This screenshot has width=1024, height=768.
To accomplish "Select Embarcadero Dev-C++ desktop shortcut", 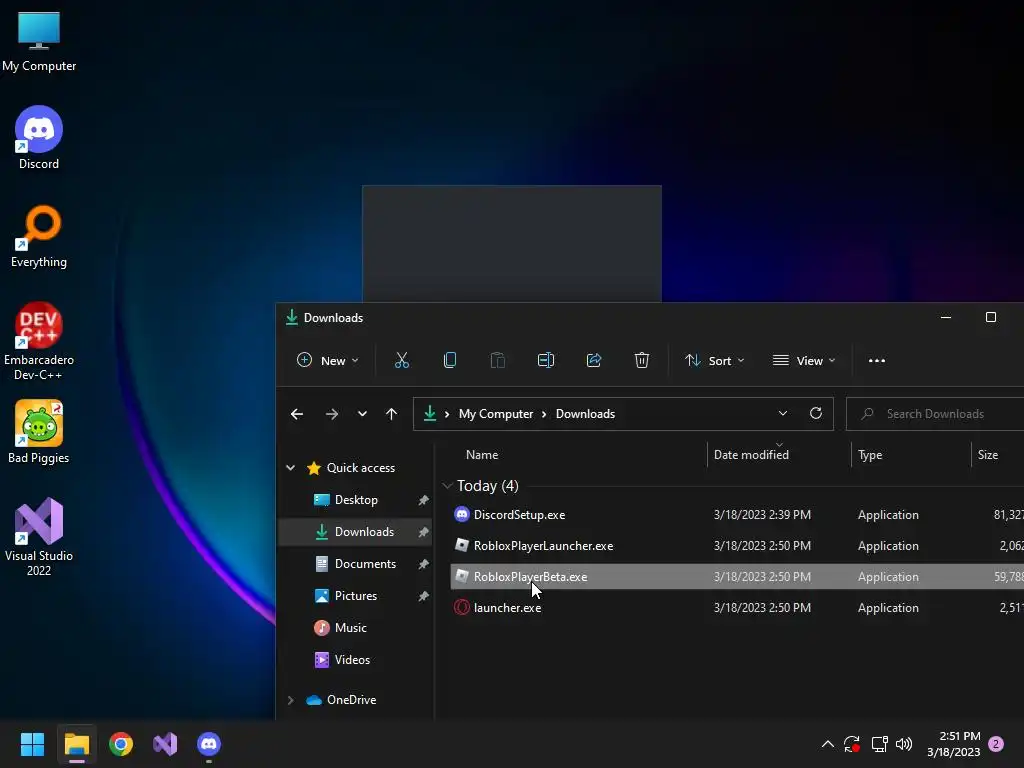I will coord(39,341).
